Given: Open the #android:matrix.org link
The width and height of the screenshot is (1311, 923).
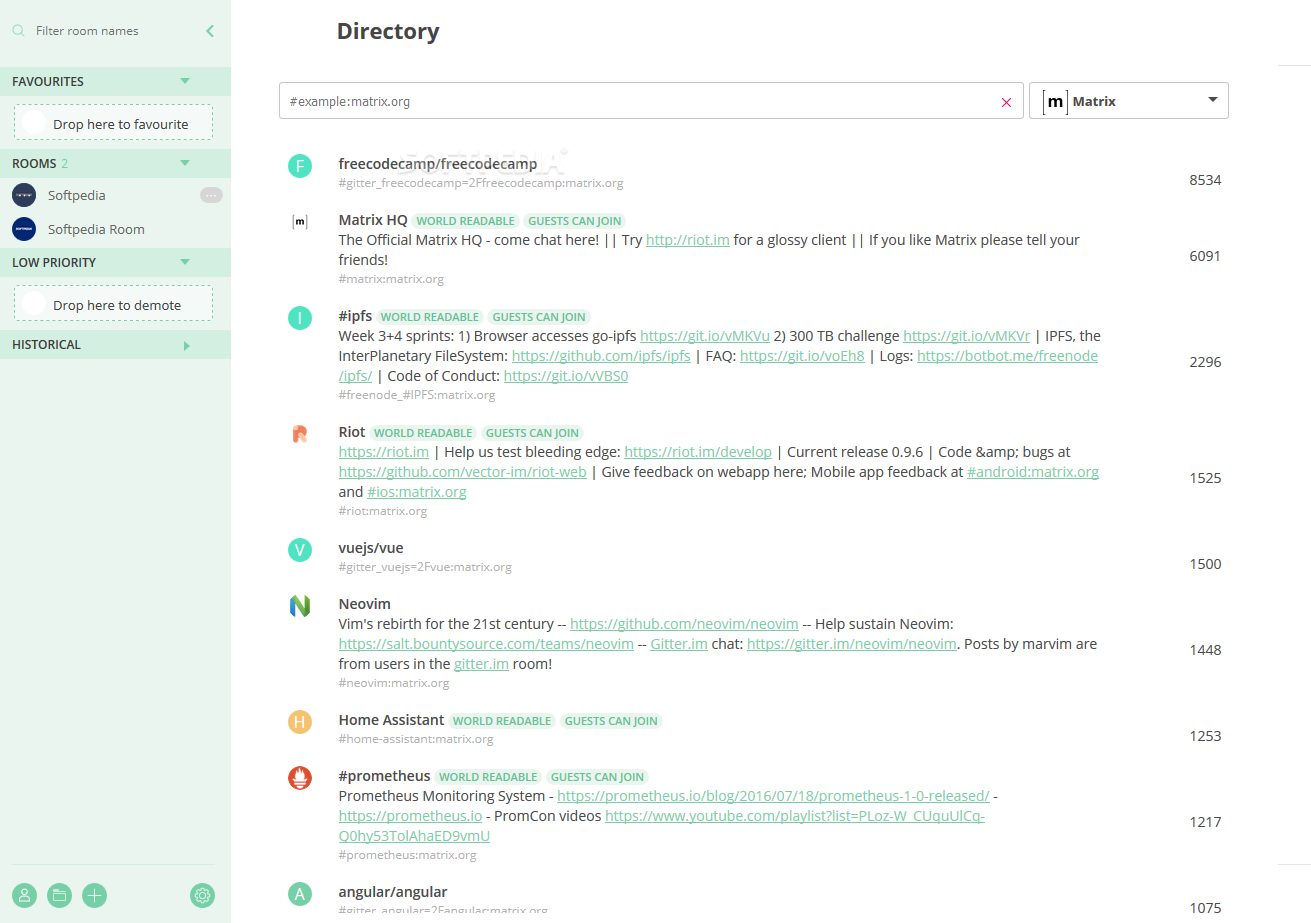Looking at the screenshot, I should tap(1033, 472).
